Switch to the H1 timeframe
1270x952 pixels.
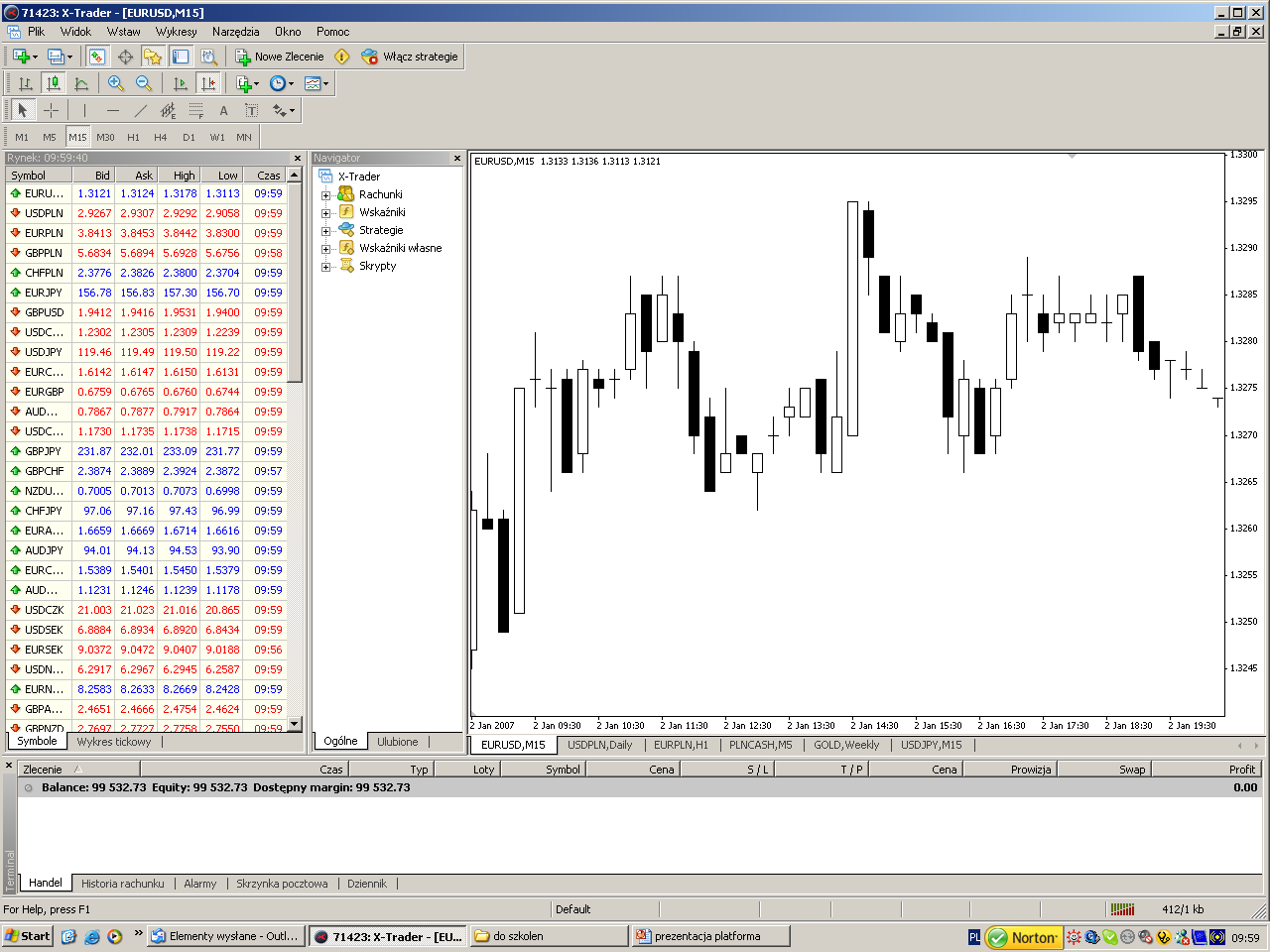[x=133, y=137]
